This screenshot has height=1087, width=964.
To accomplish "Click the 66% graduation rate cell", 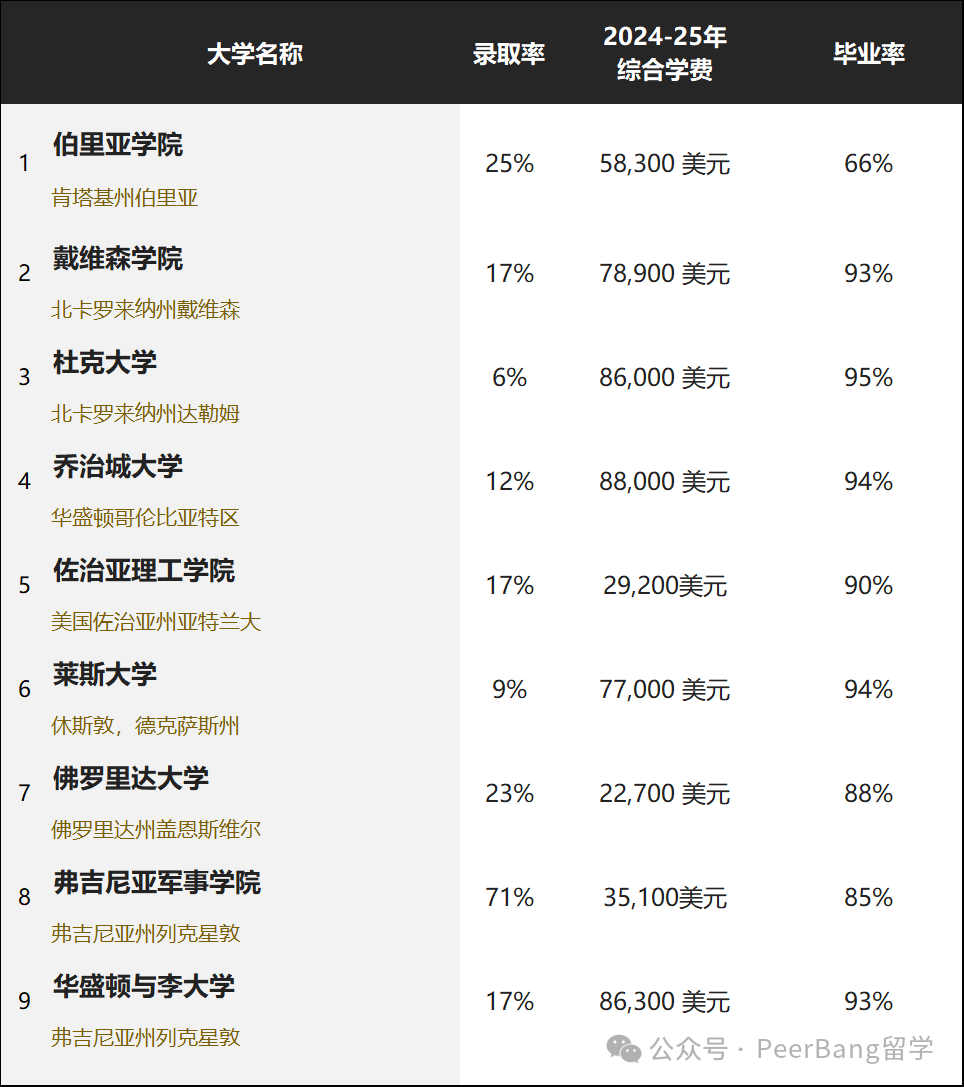I will [x=868, y=164].
